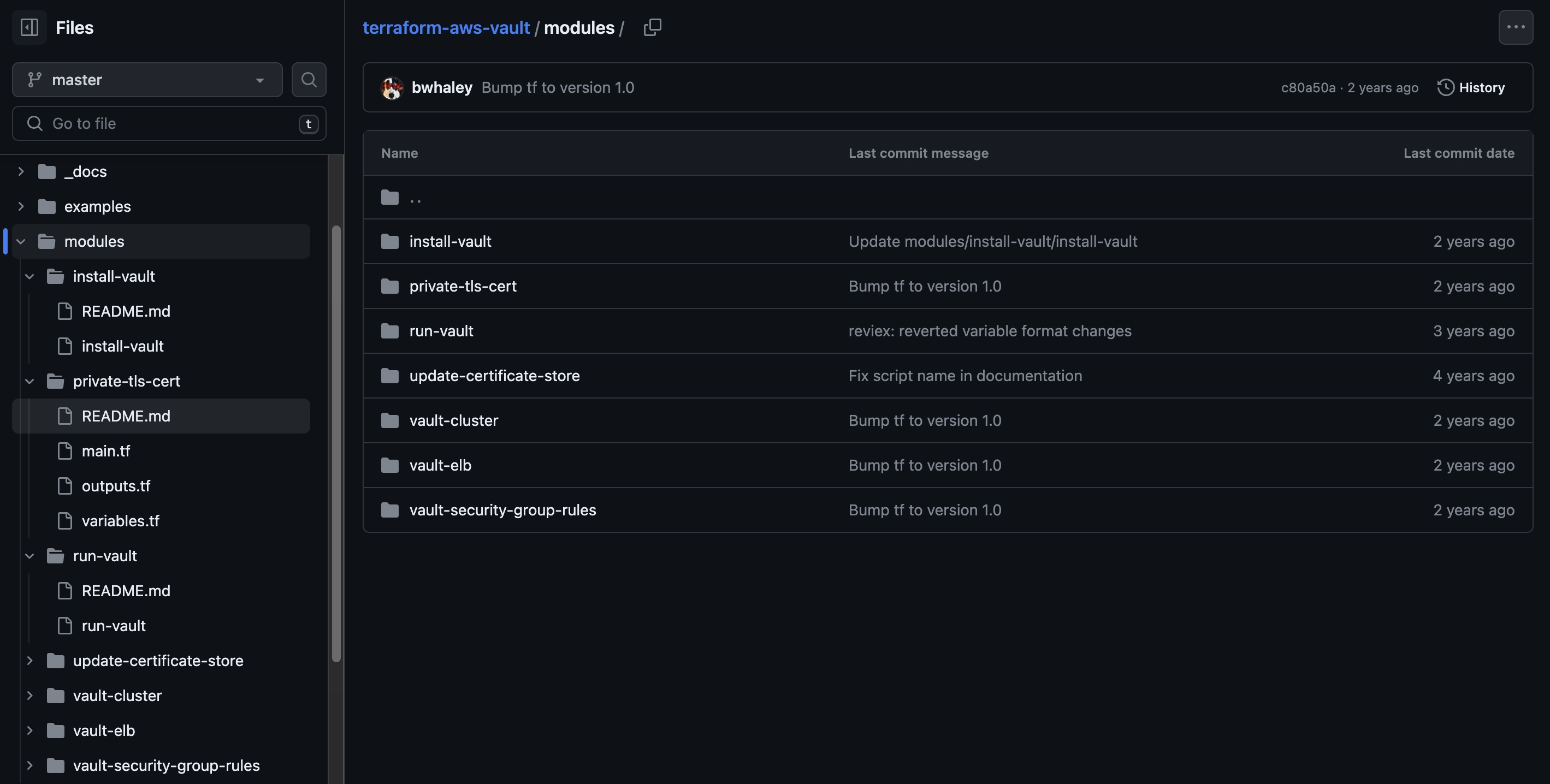This screenshot has width=1550, height=784.
Task: Open bwhaley's profile link
Action: pyautogui.click(x=442, y=88)
